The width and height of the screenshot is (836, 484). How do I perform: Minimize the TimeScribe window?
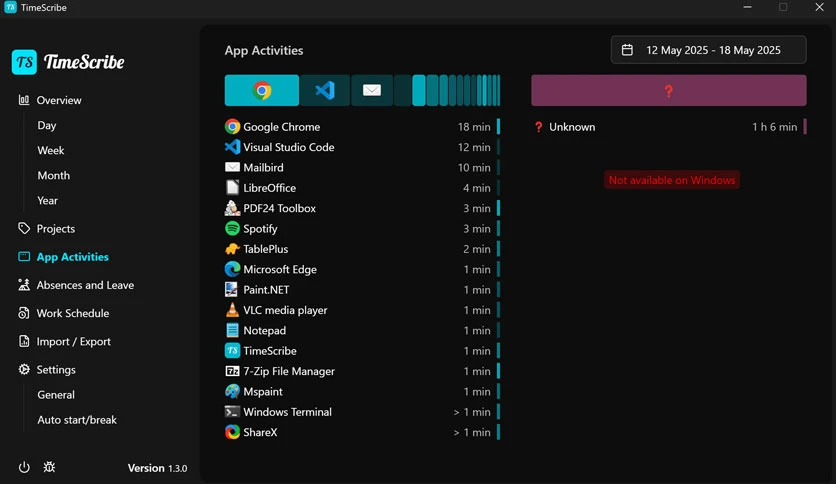(747, 7)
